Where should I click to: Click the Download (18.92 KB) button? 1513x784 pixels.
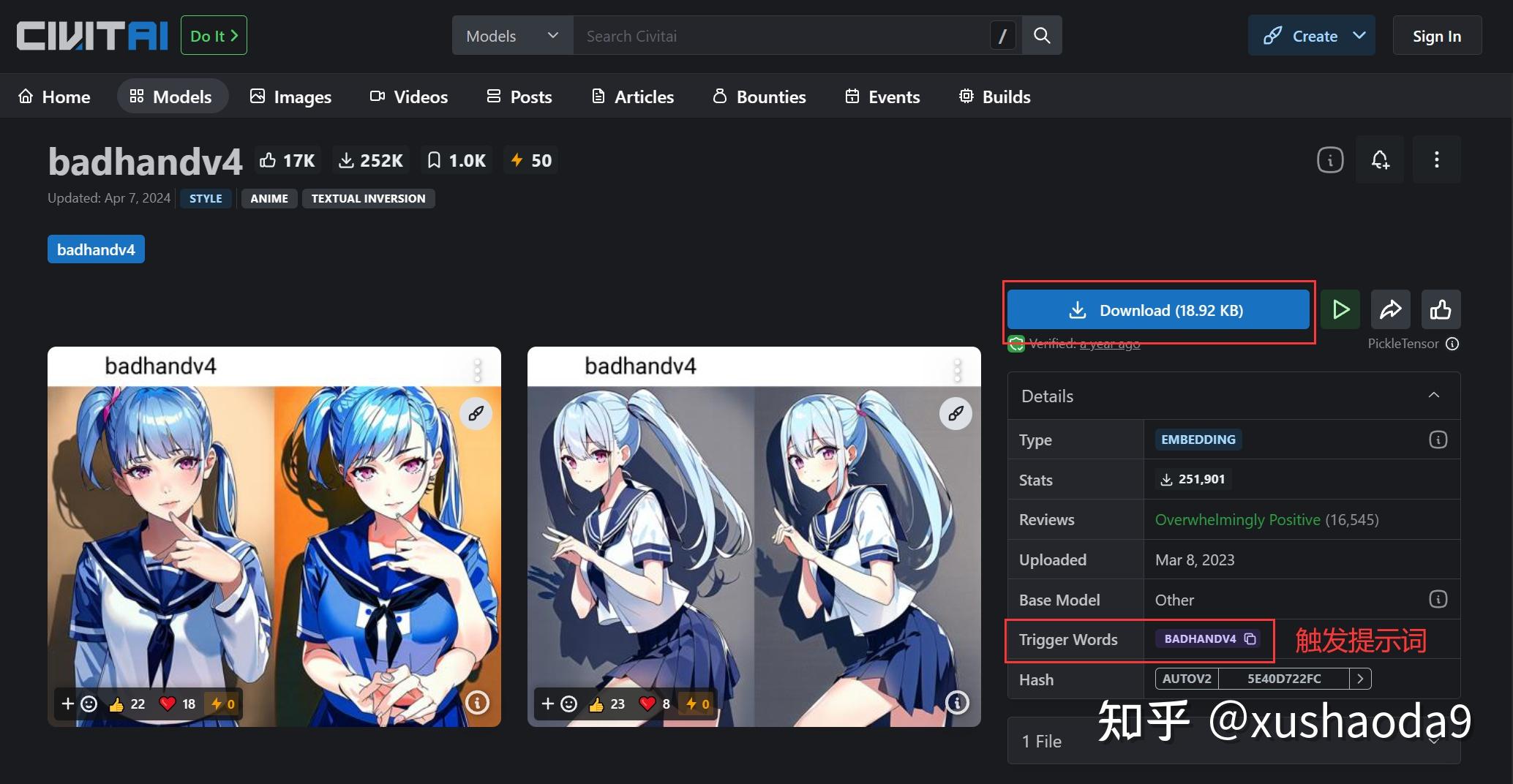(x=1158, y=310)
